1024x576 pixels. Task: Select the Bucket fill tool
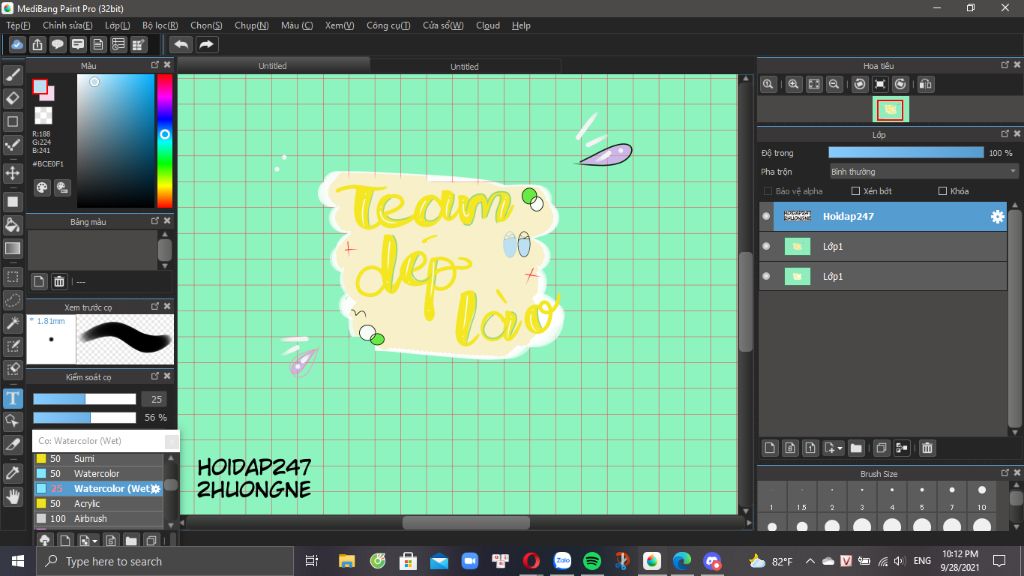pos(13,224)
